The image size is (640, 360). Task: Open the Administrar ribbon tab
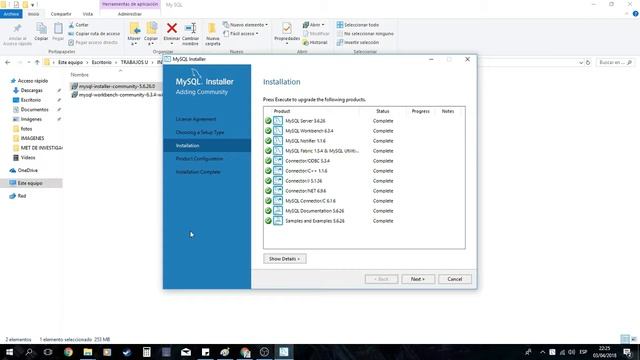[130, 14]
